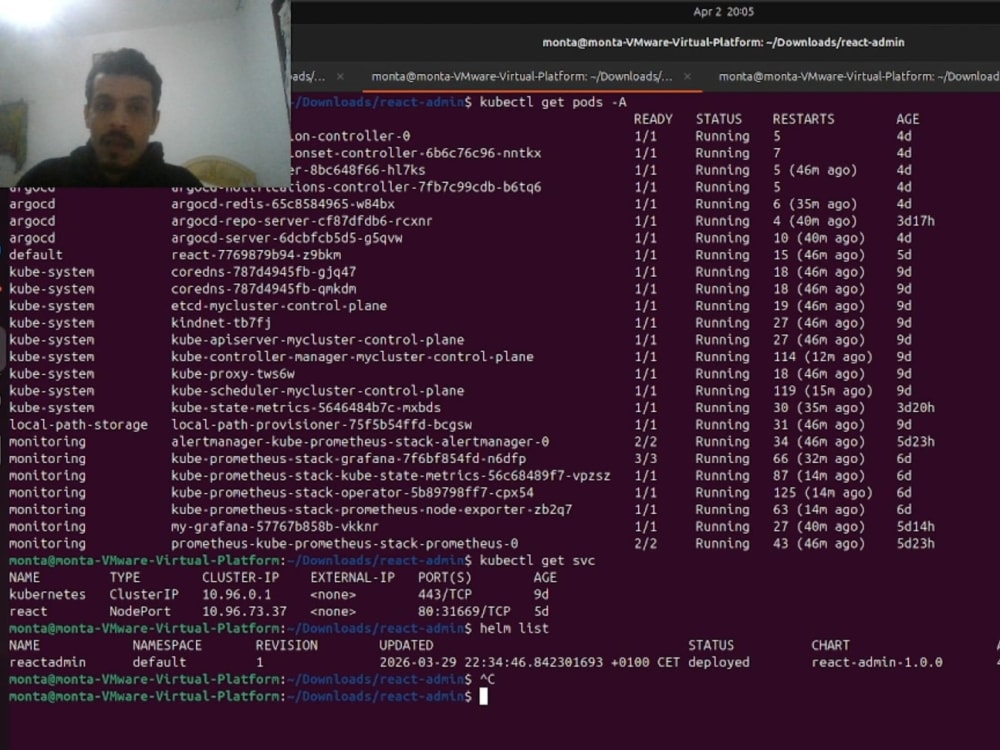Close the active middle terminal tab
This screenshot has height=750, width=1000.
point(687,77)
